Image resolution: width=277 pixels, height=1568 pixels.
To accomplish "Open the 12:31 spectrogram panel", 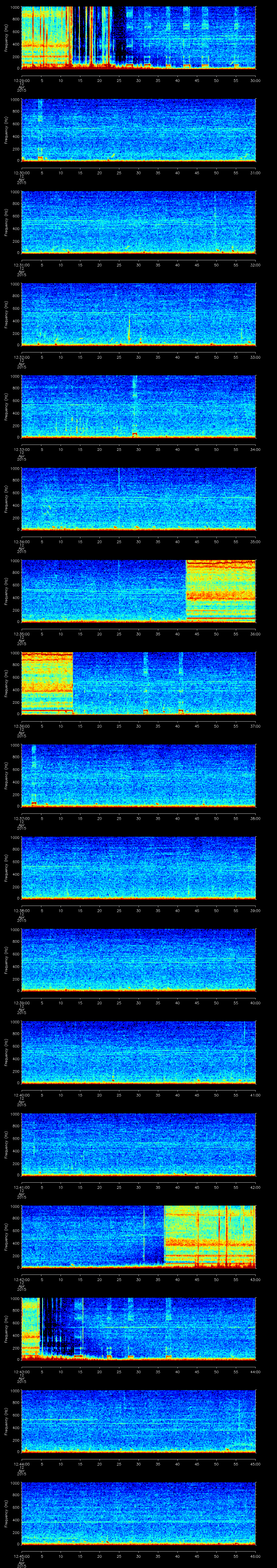I will [138, 222].
